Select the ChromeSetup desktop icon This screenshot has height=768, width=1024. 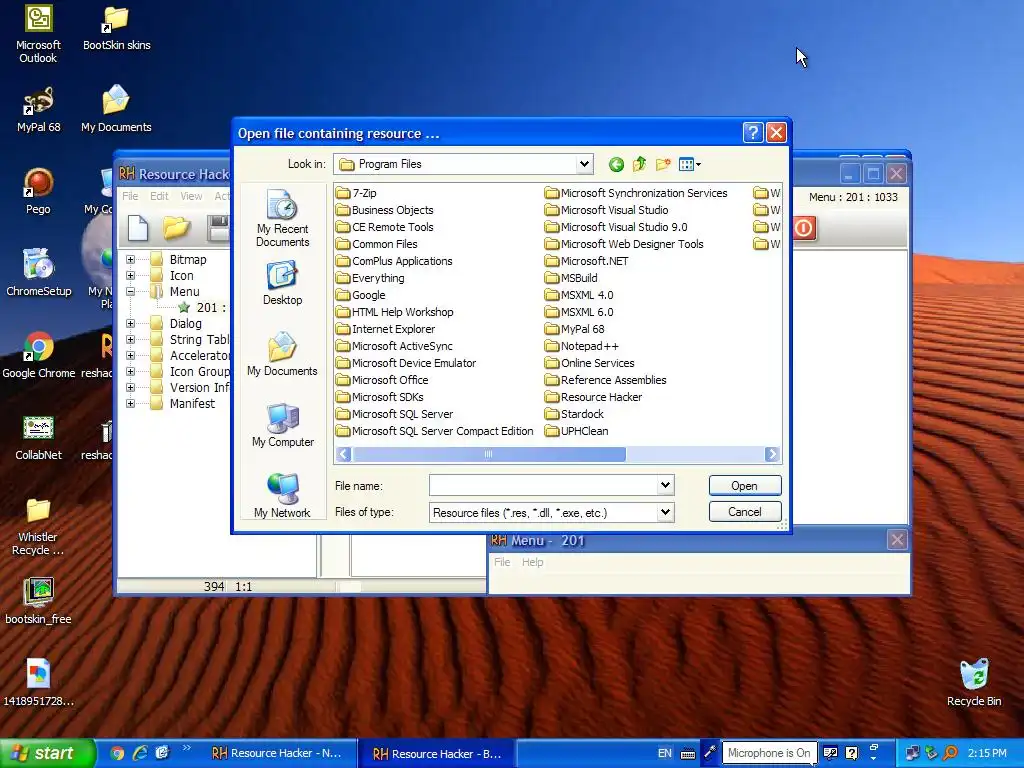coord(38,273)
